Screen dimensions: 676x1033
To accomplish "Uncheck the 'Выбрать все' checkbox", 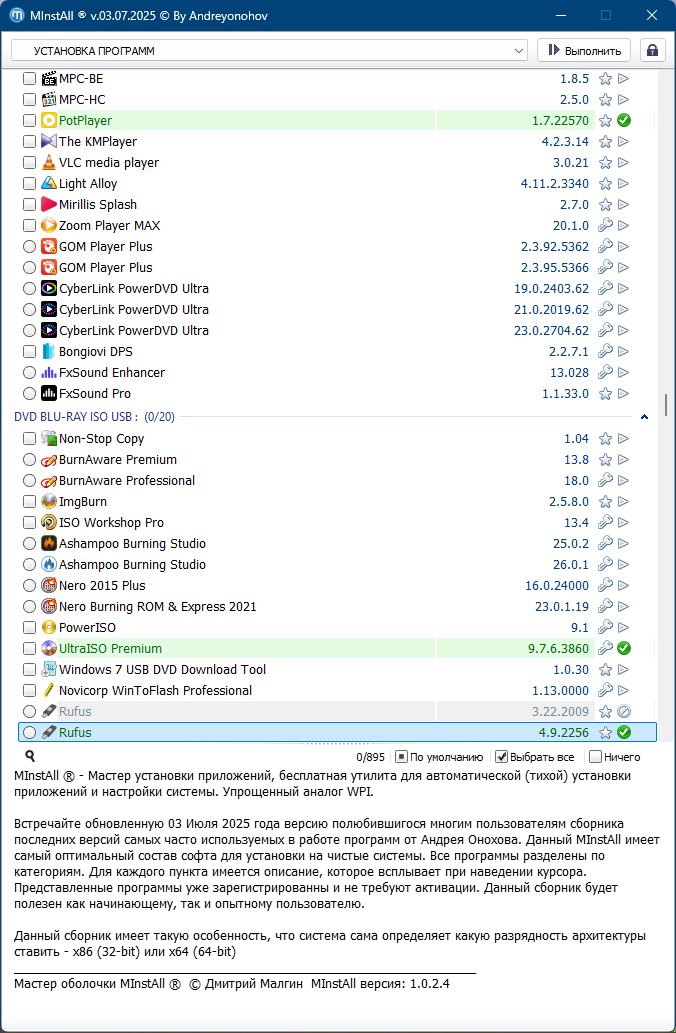I will [x=501, y=757].
